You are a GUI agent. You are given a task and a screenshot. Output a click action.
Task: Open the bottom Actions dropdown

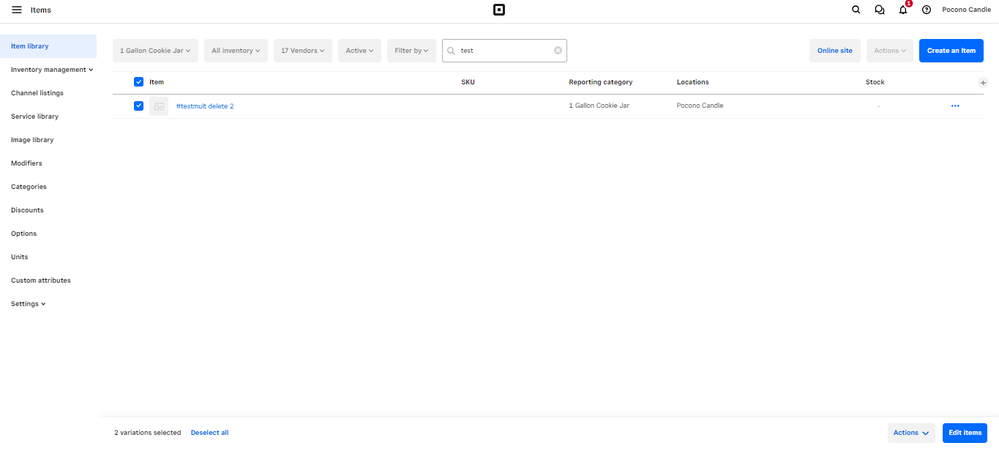(911, 433)
